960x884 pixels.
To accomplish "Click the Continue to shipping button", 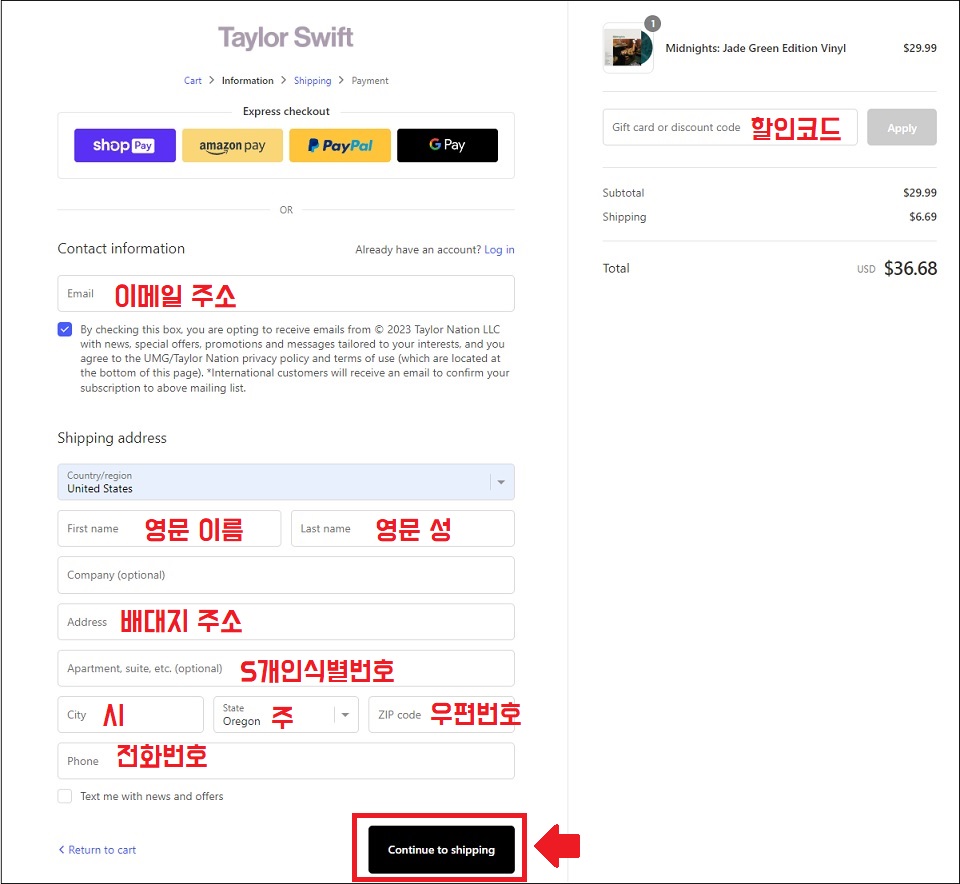I will click(441, 850).
